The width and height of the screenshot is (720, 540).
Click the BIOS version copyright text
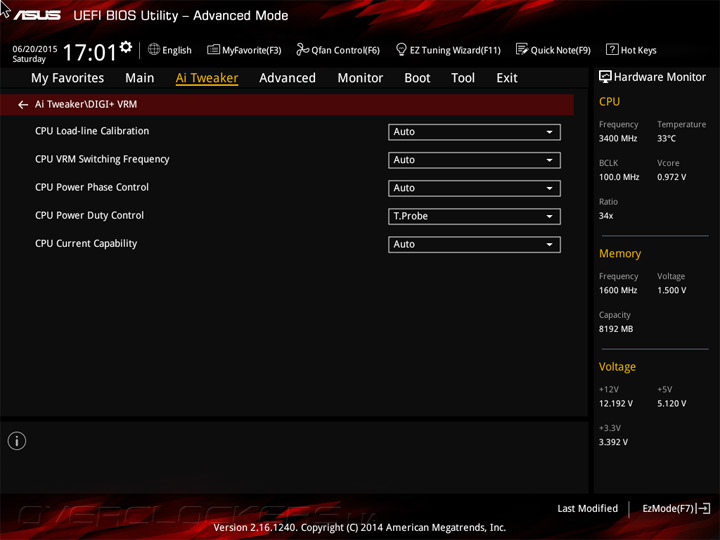coord(360,527)
